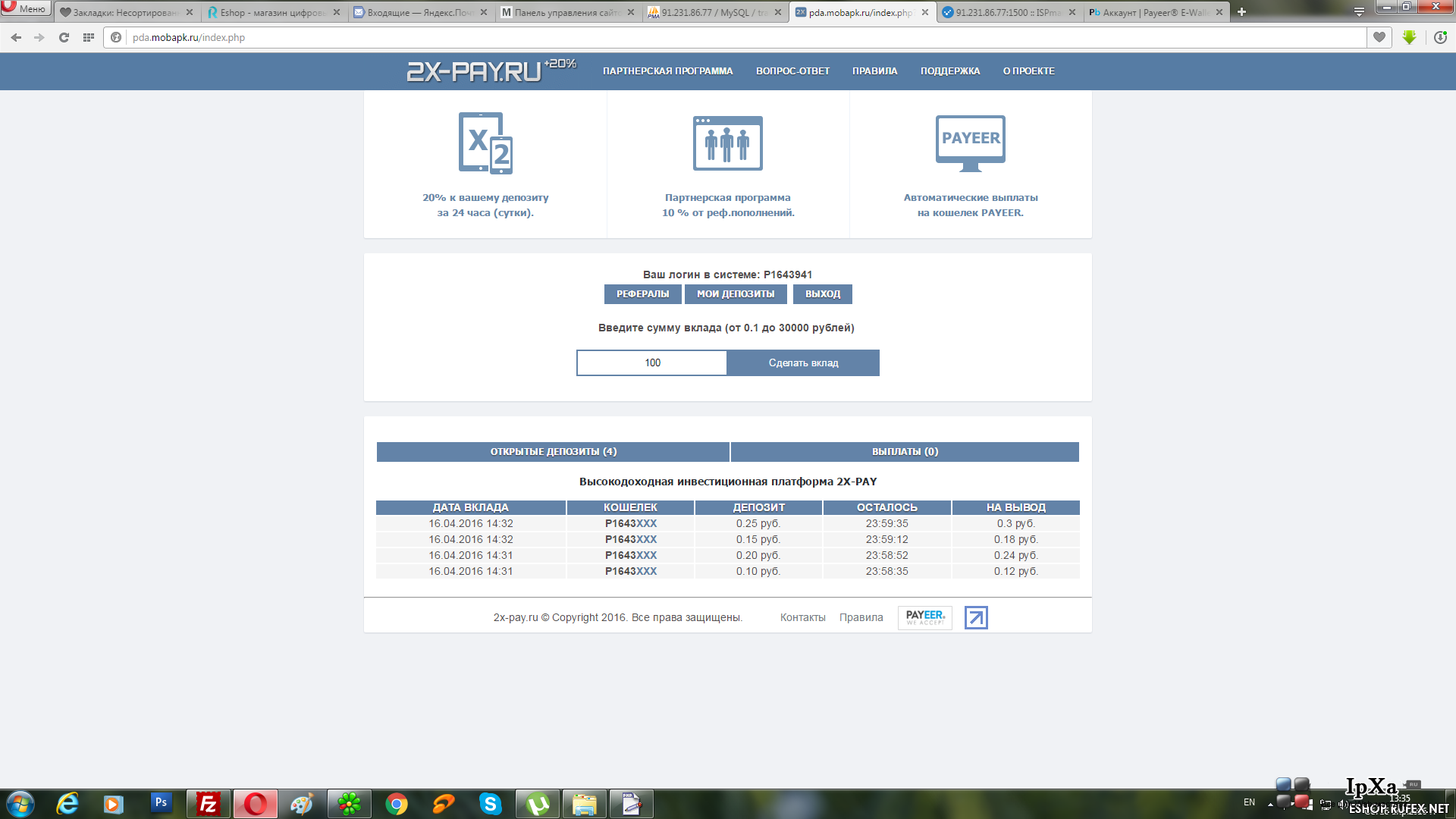Viewport: 1456px width, 819px height.
Task: Switch to the Eshop tab
Action: click(x=273, y=12)
